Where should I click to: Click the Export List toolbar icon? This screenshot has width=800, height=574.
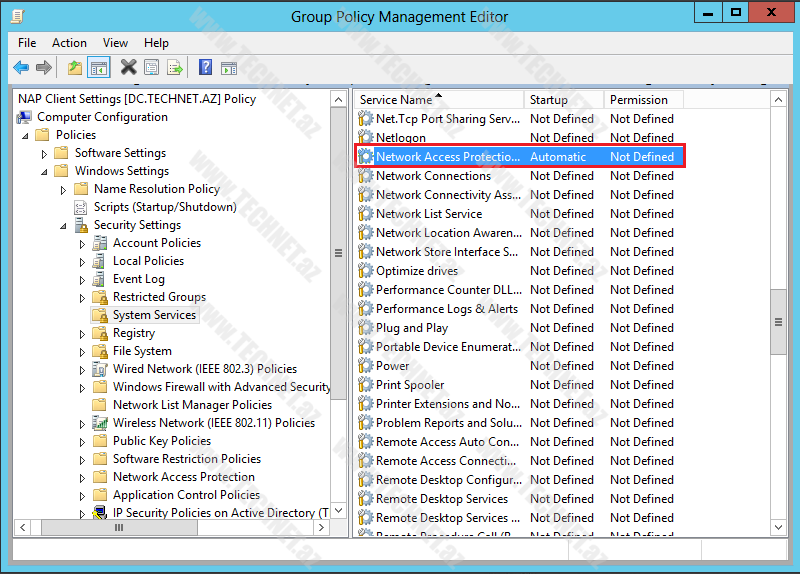[x=175, y=68]
